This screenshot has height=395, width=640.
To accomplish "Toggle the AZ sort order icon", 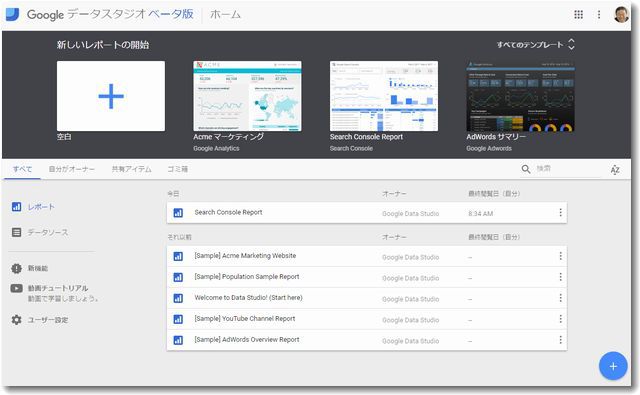I will tap(615, 170).
